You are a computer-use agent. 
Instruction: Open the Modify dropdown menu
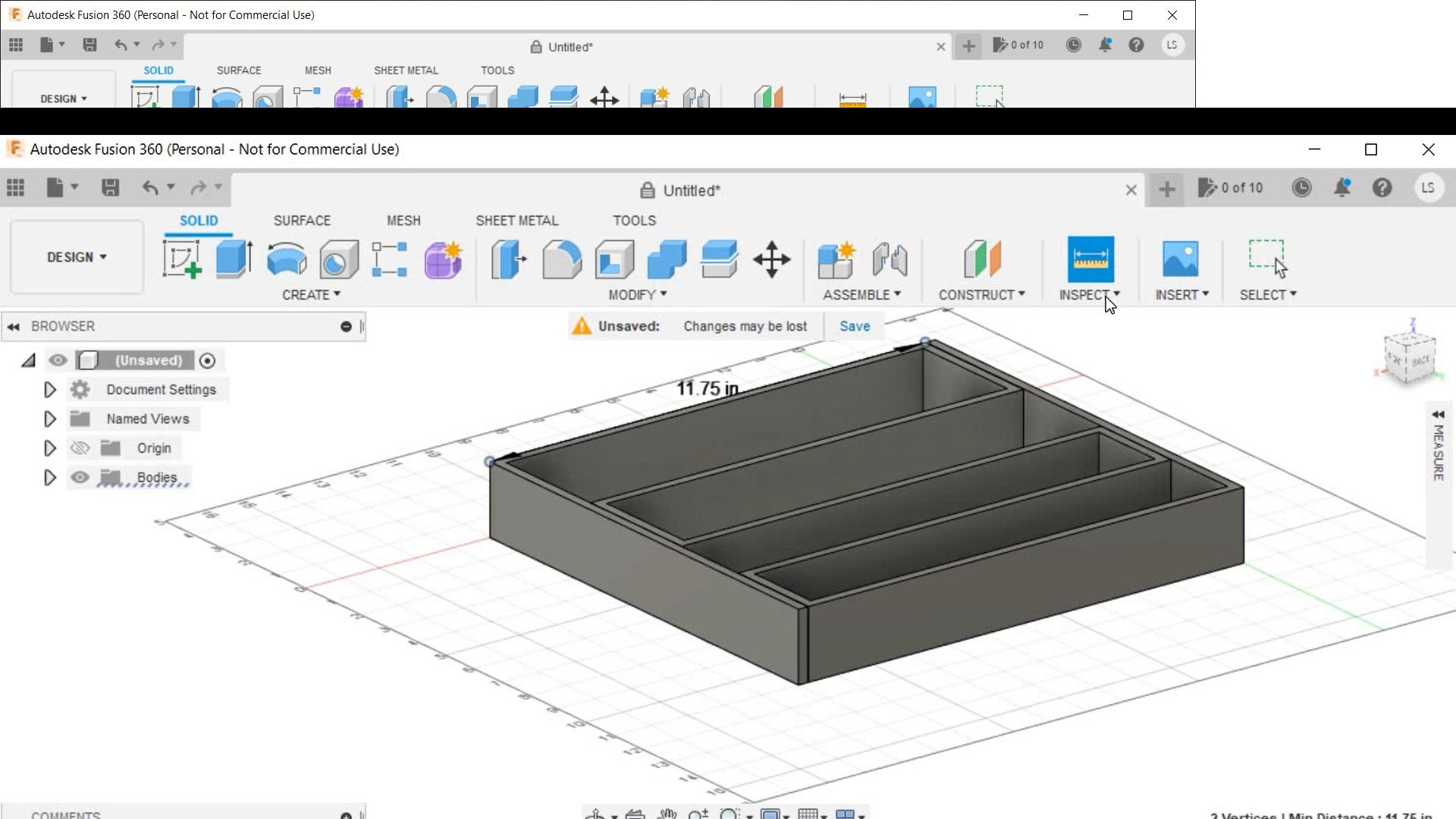click(637, 294)
